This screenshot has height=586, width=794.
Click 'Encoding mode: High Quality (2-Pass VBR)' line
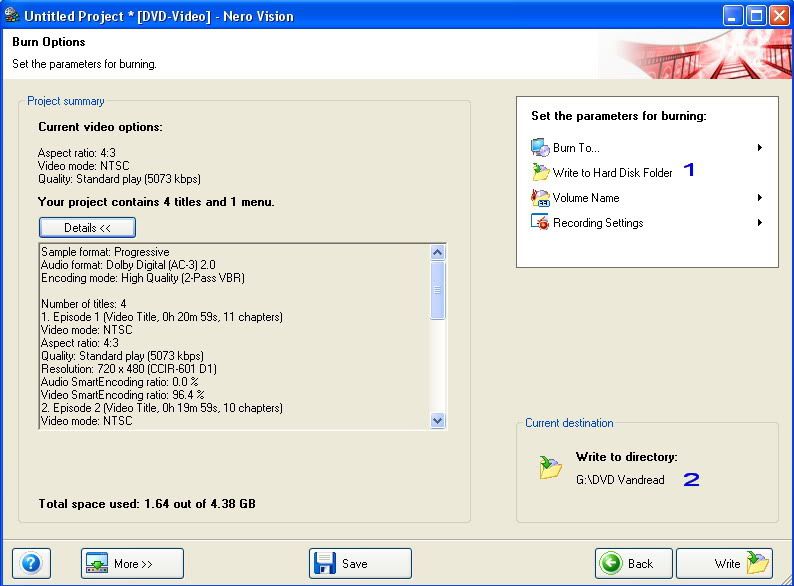click(x=143, y=278)
